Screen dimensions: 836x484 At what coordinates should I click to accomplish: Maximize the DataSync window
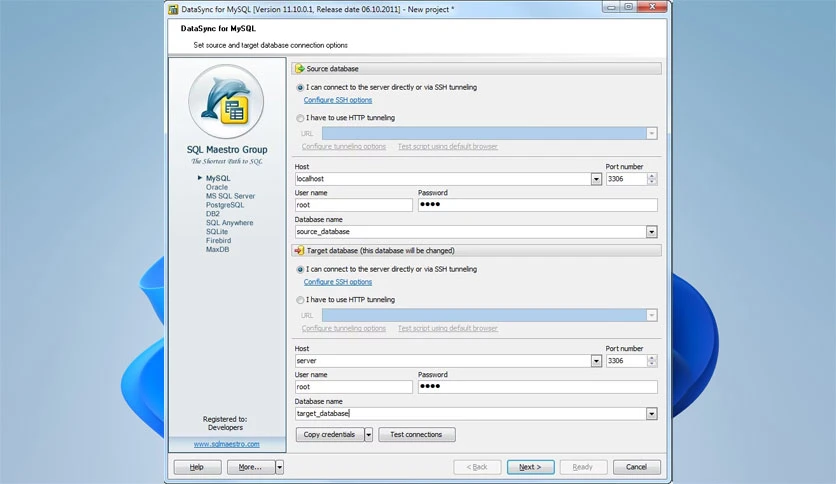coord(629,7)
